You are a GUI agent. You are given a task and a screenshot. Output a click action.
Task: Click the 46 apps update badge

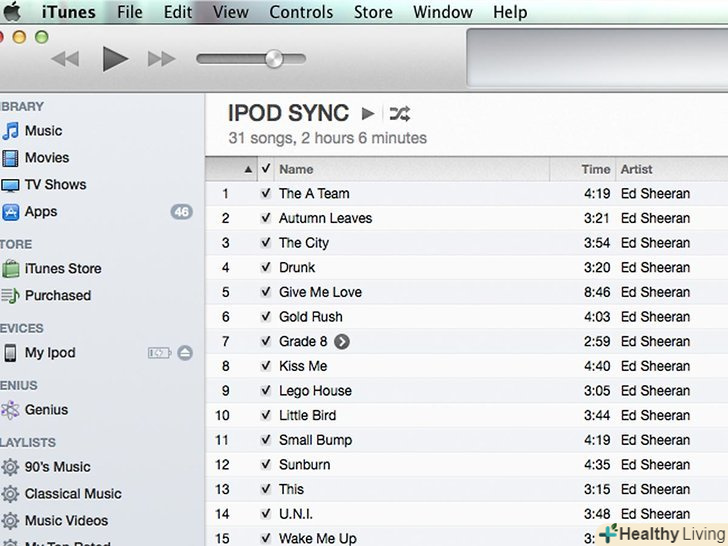[182, 212]
